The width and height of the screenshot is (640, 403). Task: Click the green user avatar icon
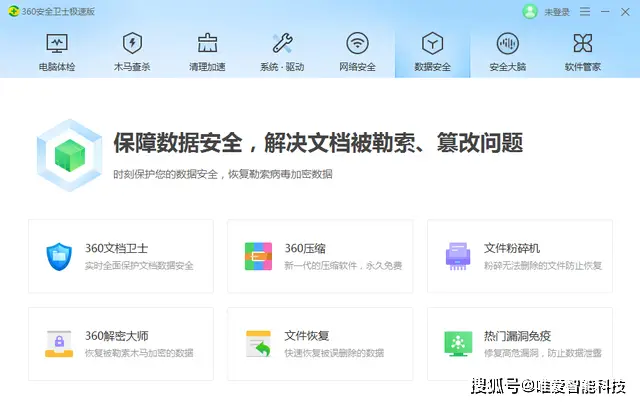tap(530, 11)
